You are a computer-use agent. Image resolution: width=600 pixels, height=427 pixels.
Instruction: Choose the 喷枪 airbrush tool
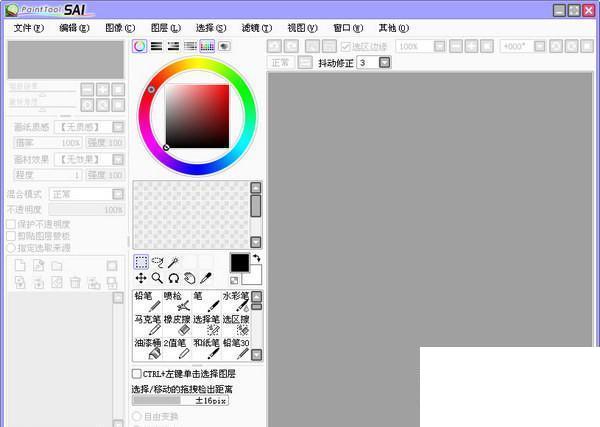pyautogui.click(x=177, y=302)
